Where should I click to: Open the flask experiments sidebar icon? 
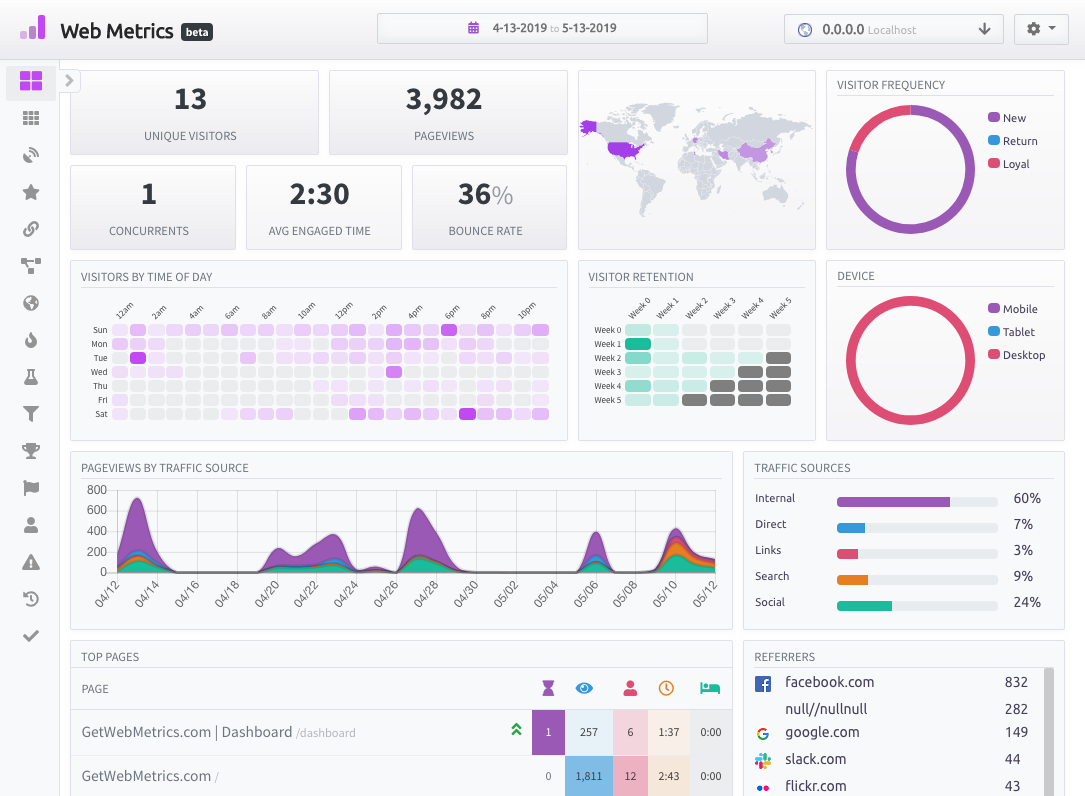(x=31, y=377)
